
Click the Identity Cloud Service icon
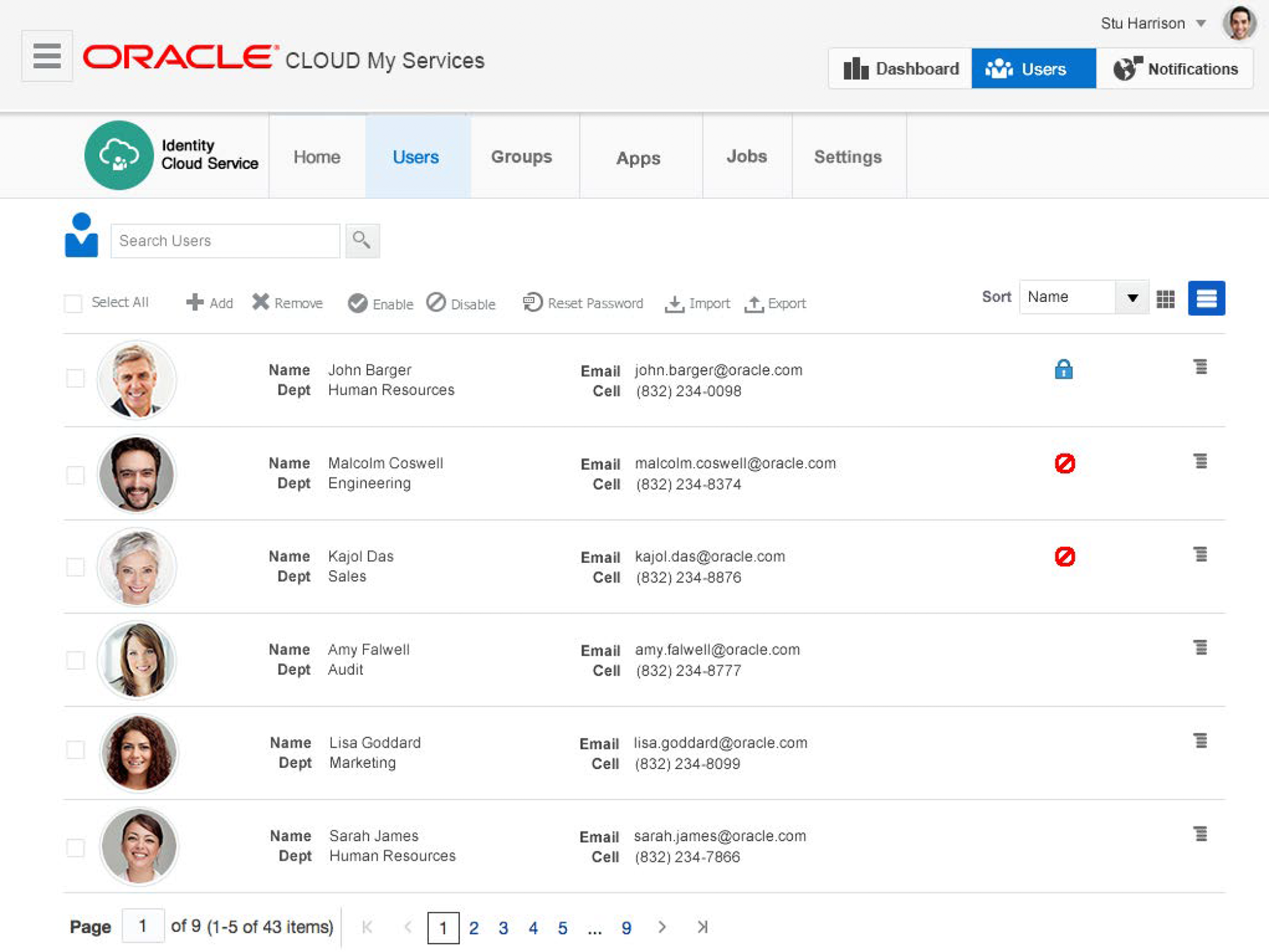[x=119, y=155]
